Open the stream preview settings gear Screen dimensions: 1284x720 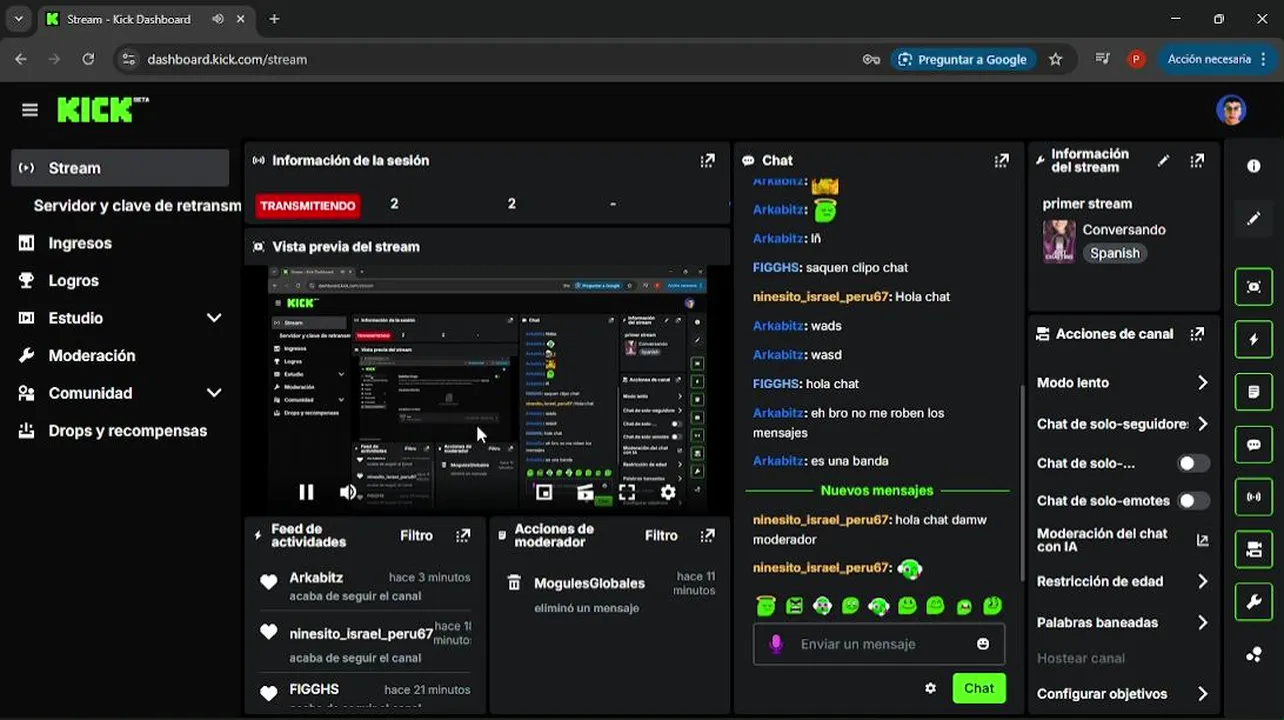[668, 492]
